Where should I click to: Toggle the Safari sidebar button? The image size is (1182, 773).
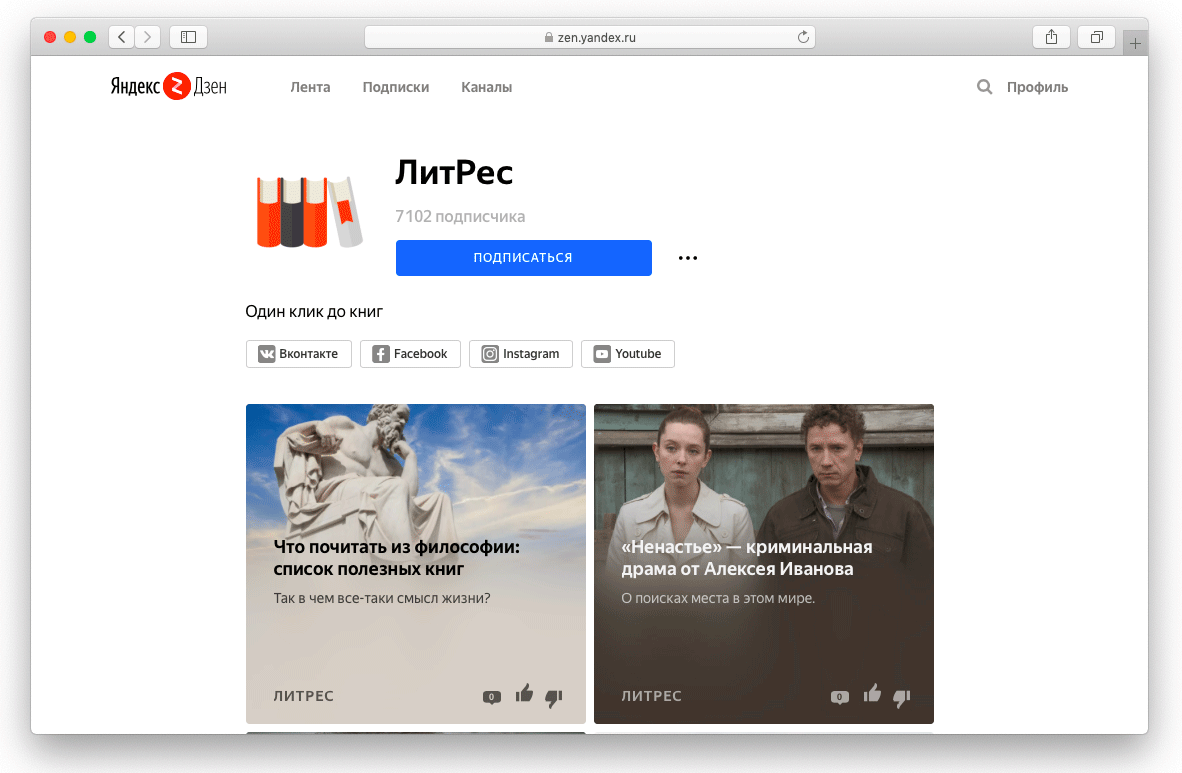pyautogui.click(x=188, y=37)
